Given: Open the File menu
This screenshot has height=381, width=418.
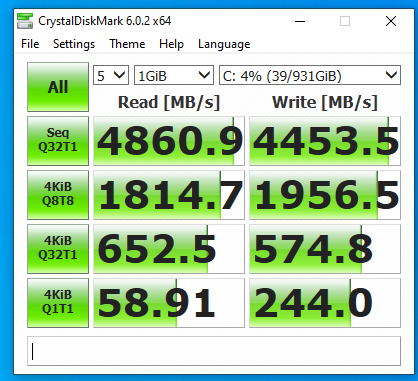Looking at the screenshot, I should pyautogui.click(x=30, y=44).
